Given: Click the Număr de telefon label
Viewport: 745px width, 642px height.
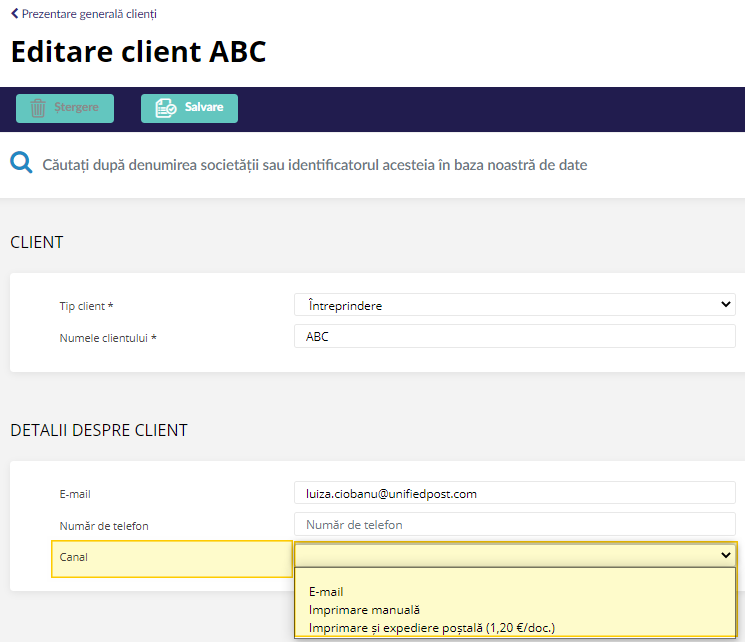Looking at the screenshot, I should point(104,526).
